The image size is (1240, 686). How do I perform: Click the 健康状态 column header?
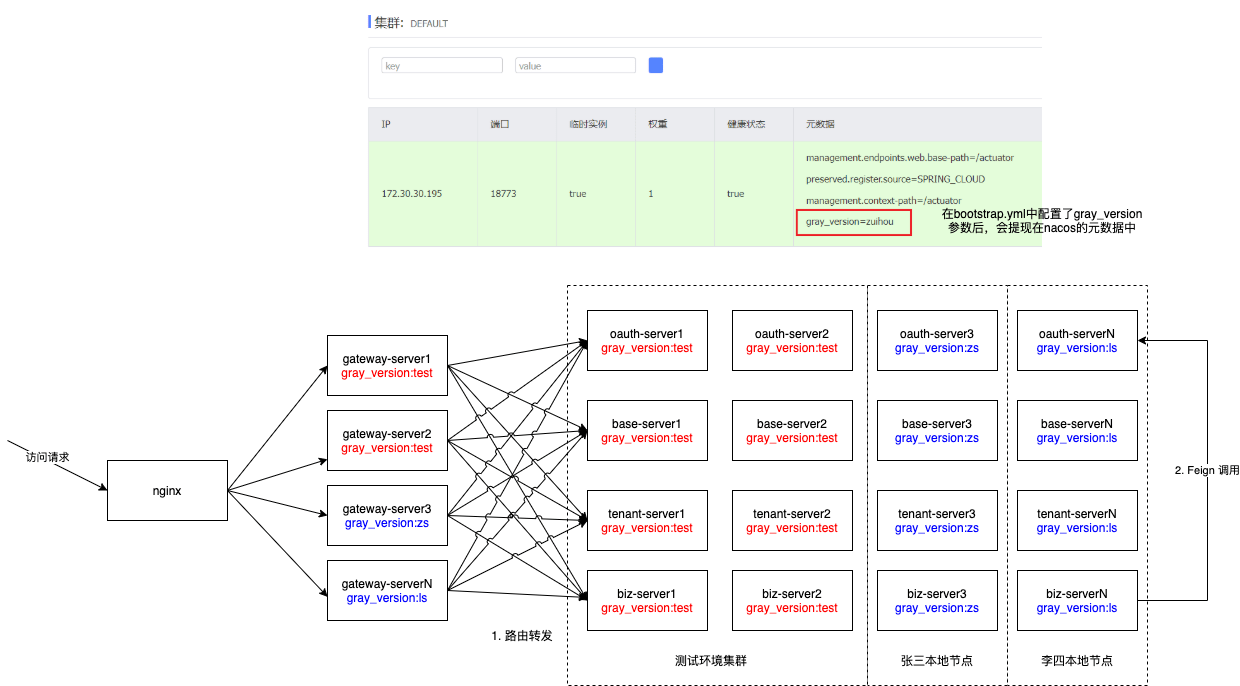coord(746,124)
